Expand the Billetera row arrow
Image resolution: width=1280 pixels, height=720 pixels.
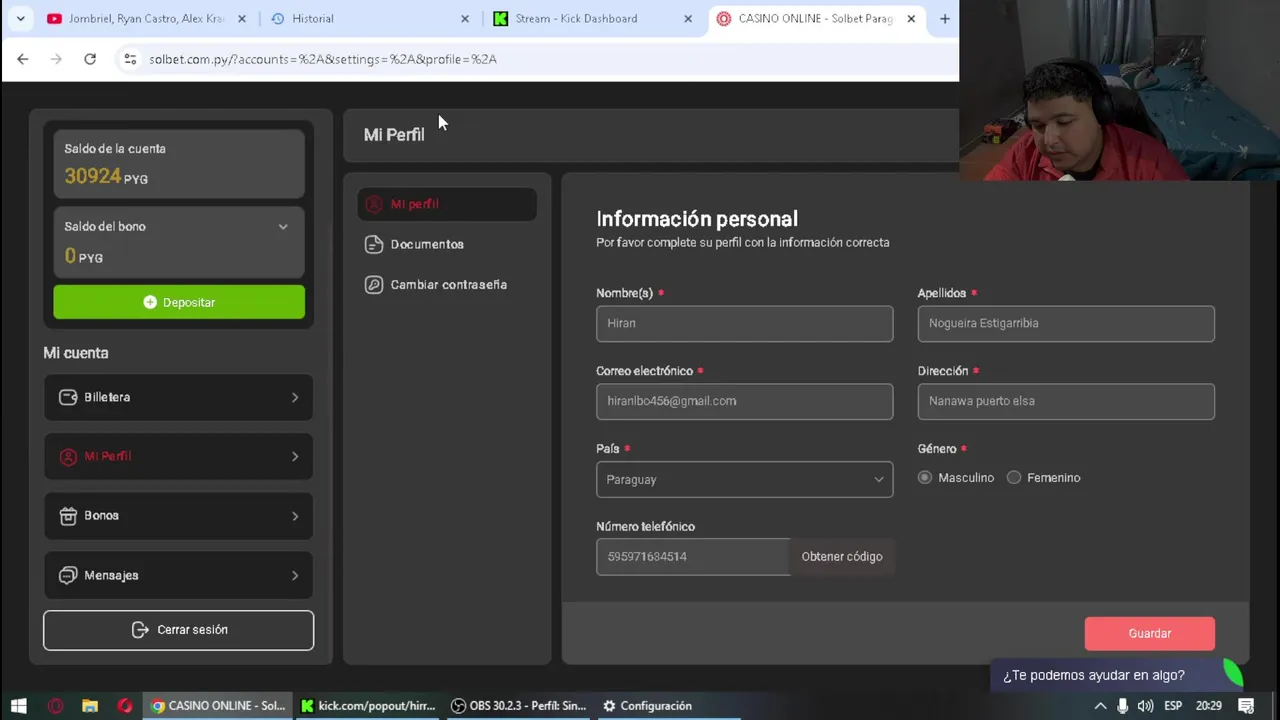point(295,397)
